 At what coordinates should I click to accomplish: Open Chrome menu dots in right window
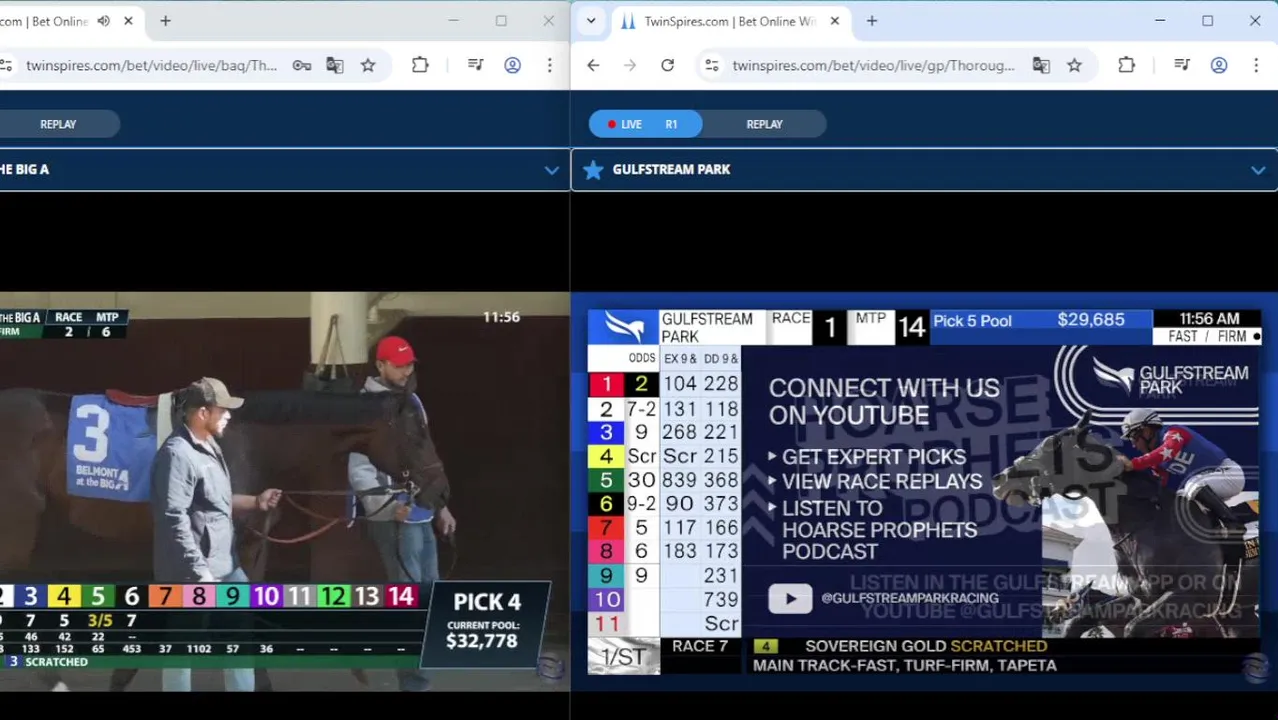(x=1255, y=65)
